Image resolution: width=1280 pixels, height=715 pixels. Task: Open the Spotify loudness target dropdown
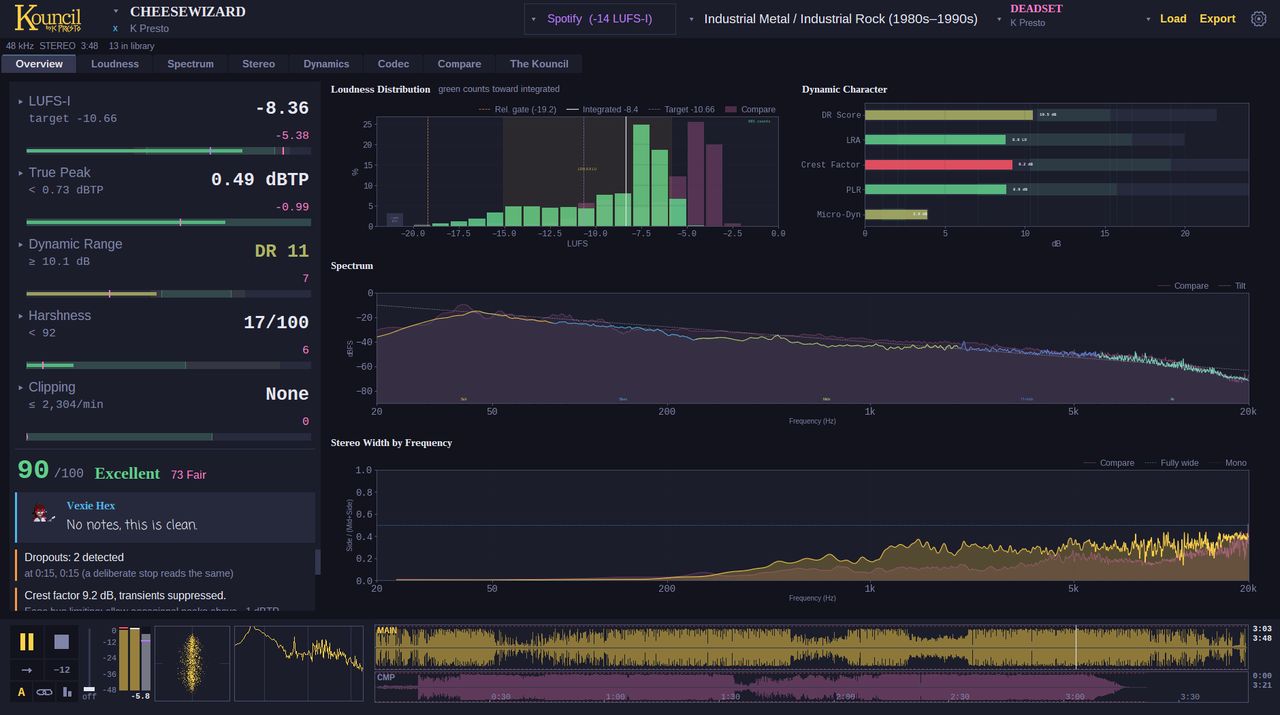pyautogui.click(x=600, y=19)
